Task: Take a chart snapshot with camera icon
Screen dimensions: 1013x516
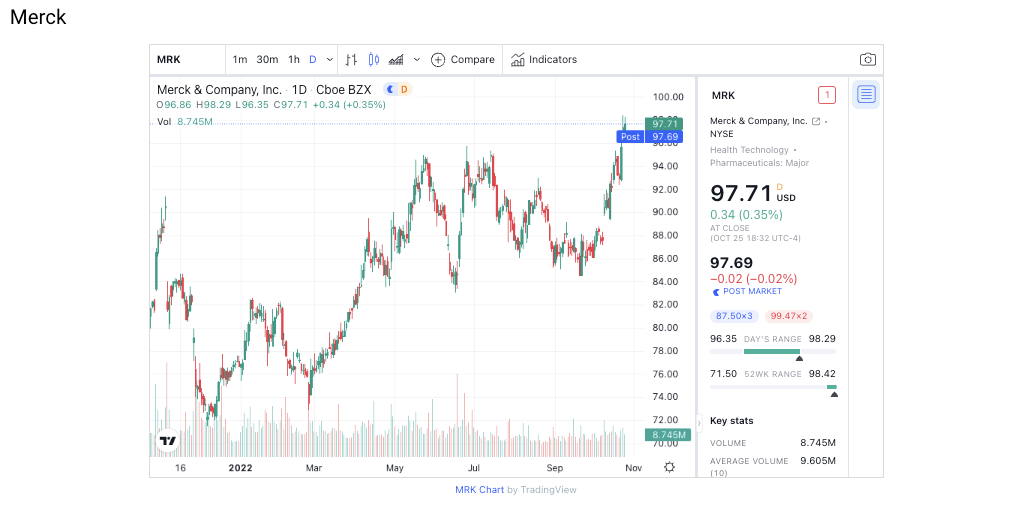Action: point(868,59)
